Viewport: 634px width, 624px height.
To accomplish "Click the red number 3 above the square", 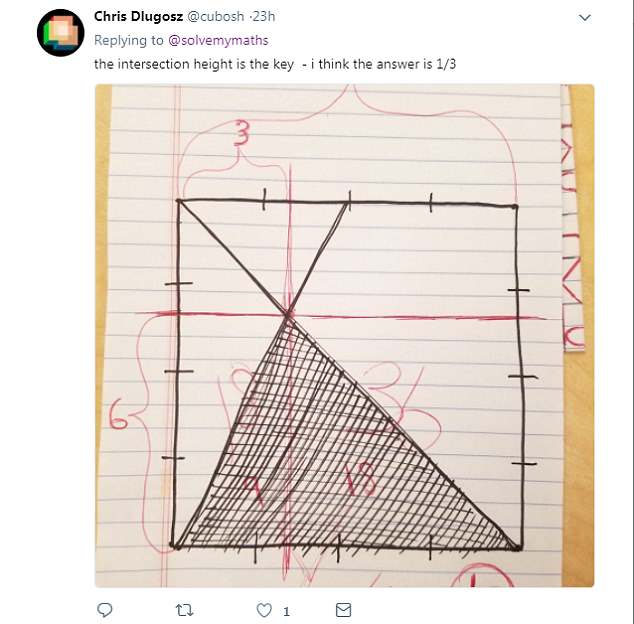I will [x=240, y=135].
